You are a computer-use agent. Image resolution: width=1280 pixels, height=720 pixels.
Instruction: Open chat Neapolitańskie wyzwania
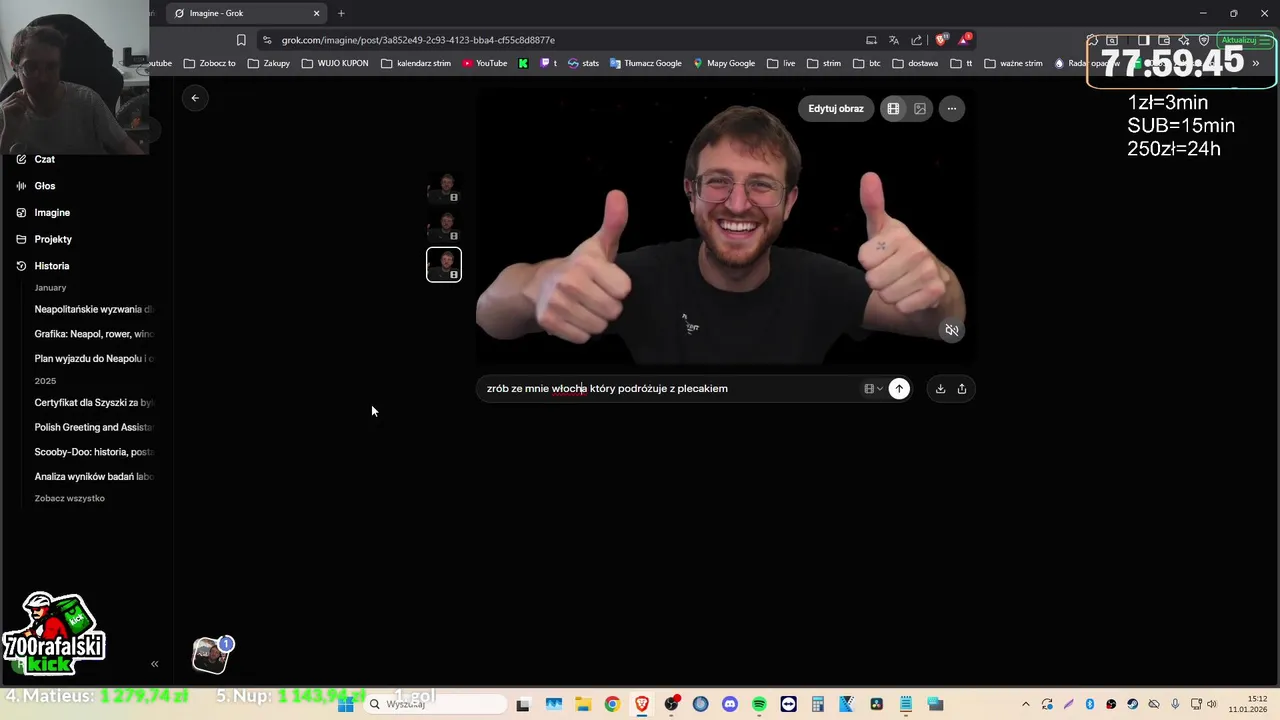click(x=94, y=310)
